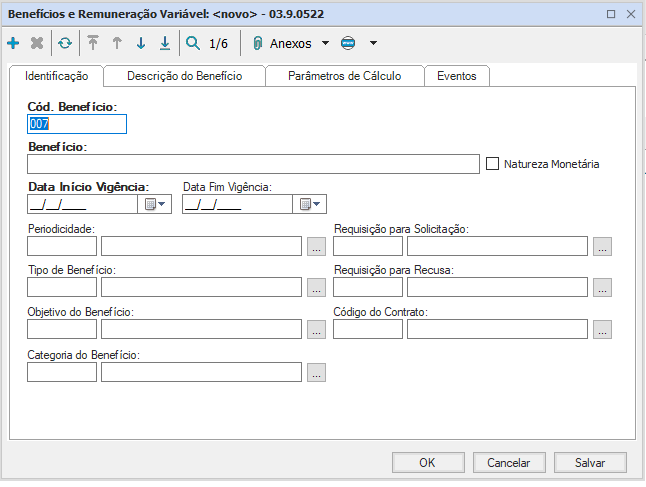Viewport: 646px width, 487px height.
Task: Jump to last record arrow icon
Action: pos(165,44)
